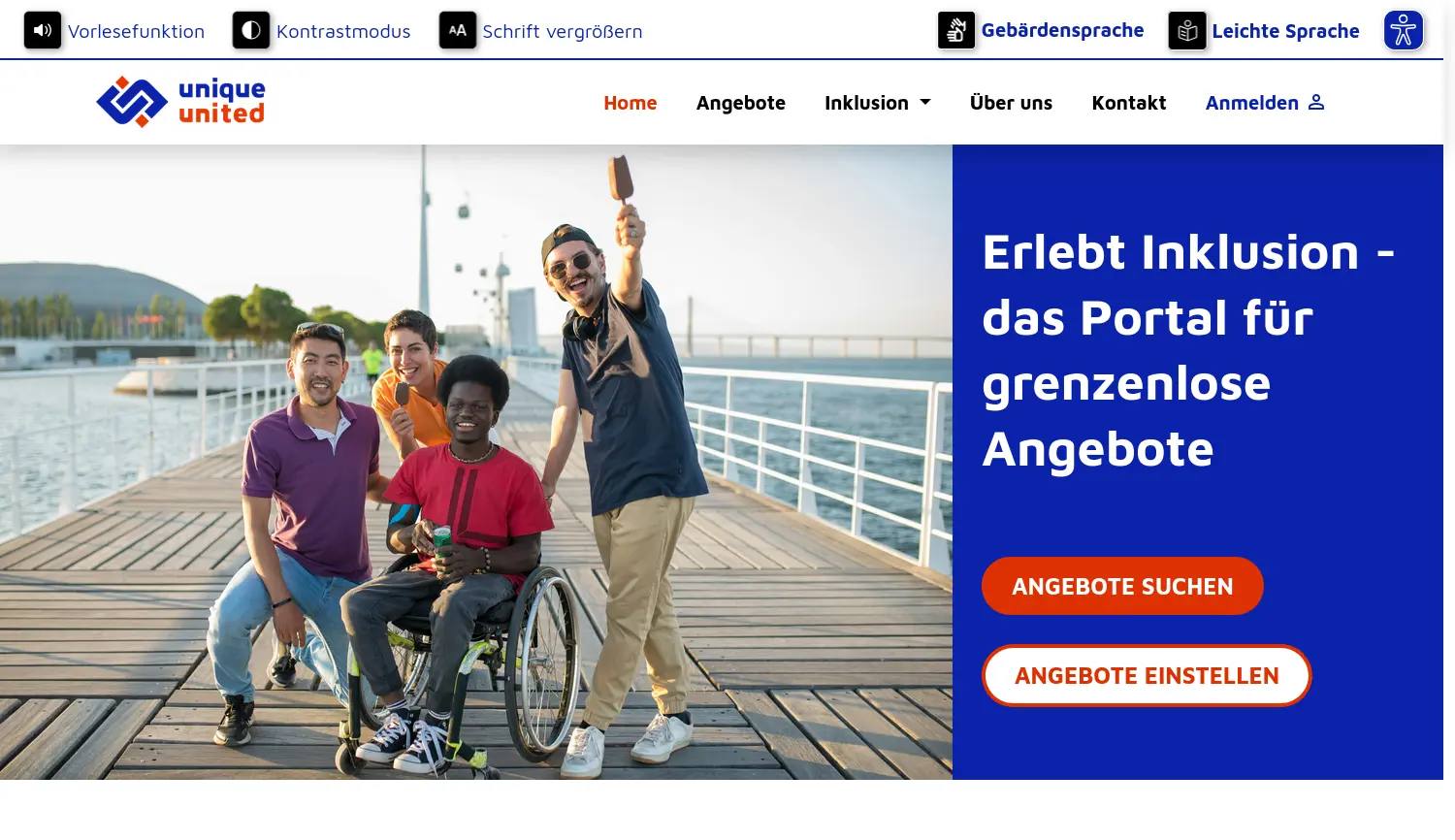Screen dimensions: 1455x840
Task: Click the Schrift vergrößern AA icon
Action: pyautogui.click(x=458, y=30)
